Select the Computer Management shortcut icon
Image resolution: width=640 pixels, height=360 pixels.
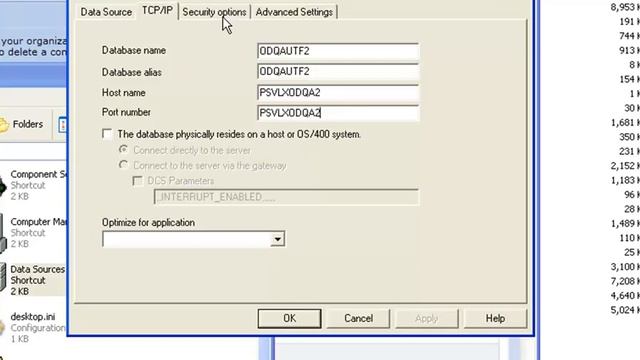tap(3, 233)
